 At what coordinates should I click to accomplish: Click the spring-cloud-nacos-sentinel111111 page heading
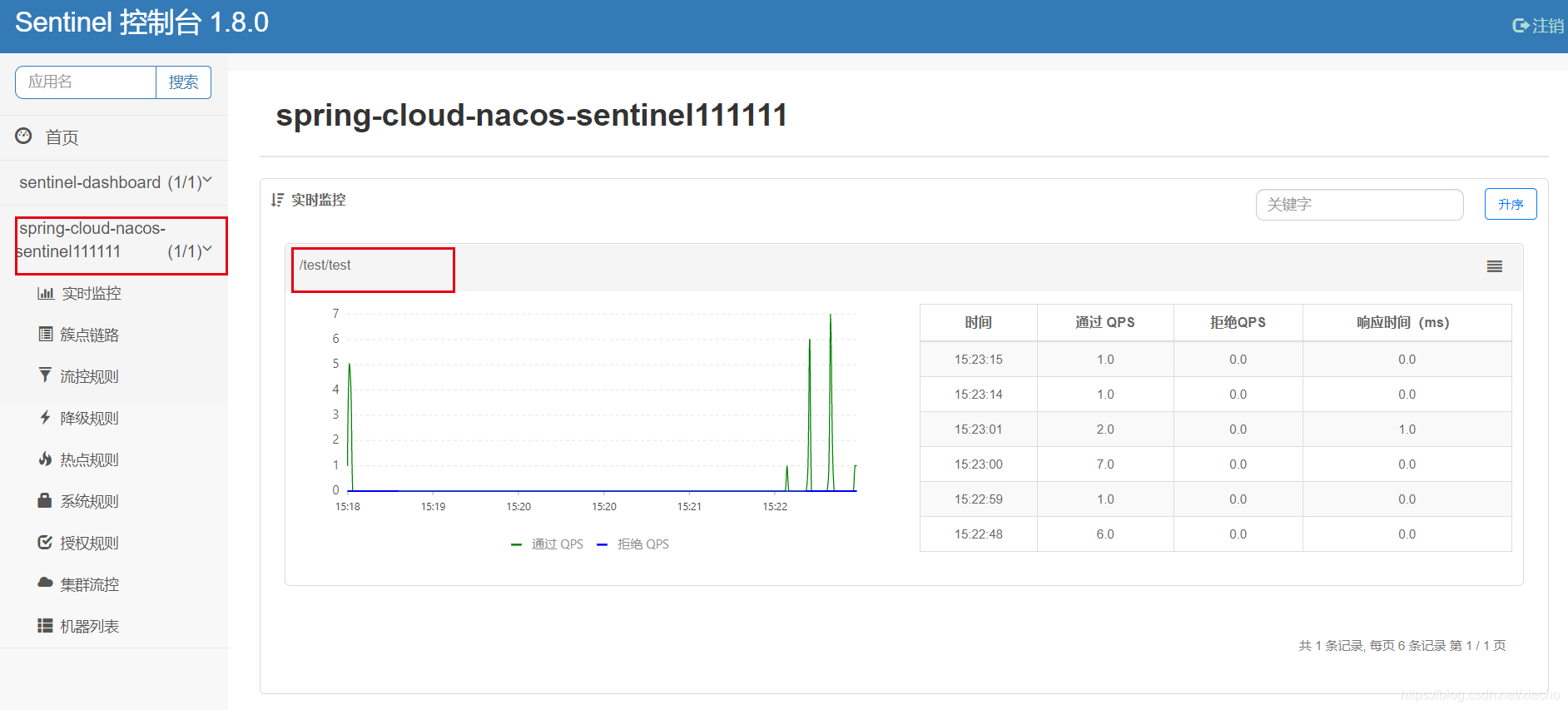point(531,115)
